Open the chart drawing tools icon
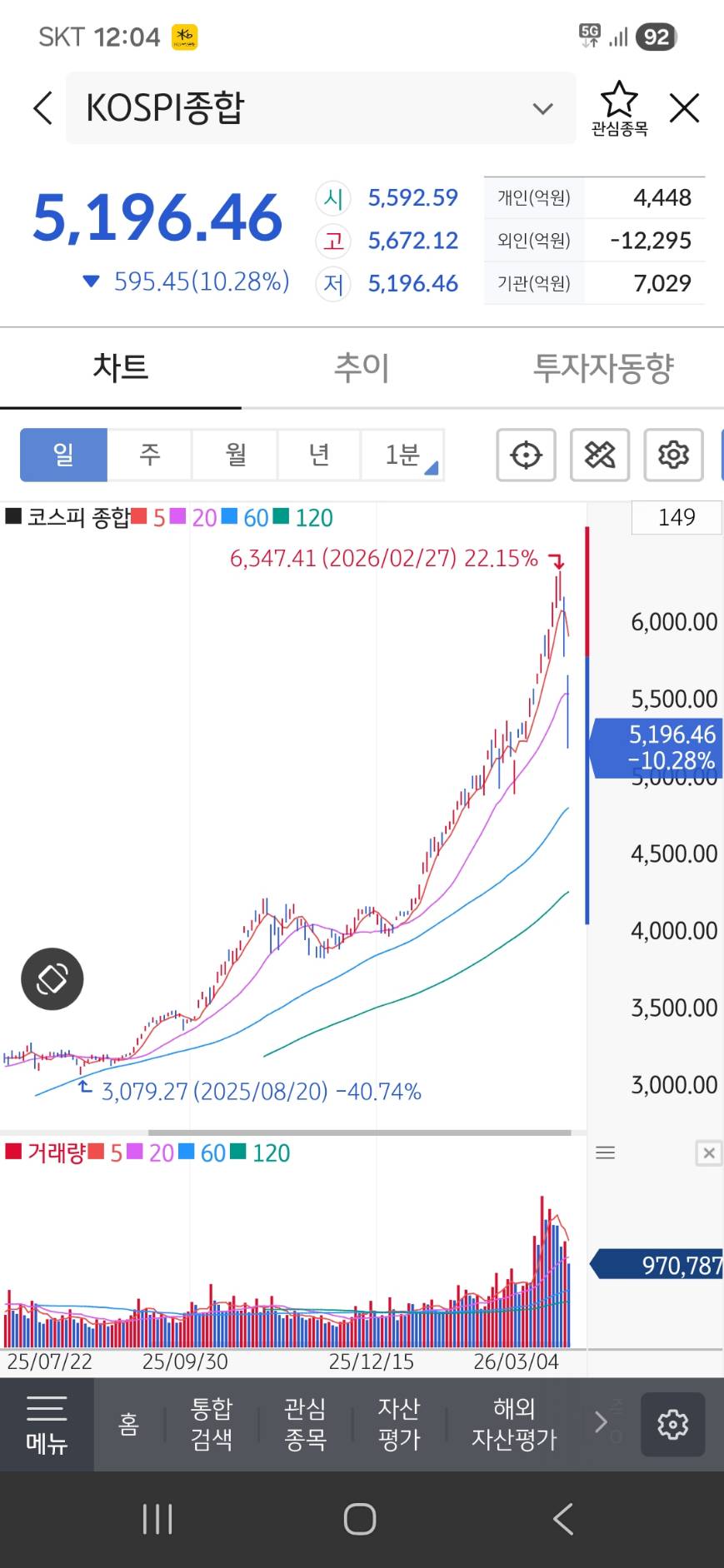 click(x=600, y=455)
